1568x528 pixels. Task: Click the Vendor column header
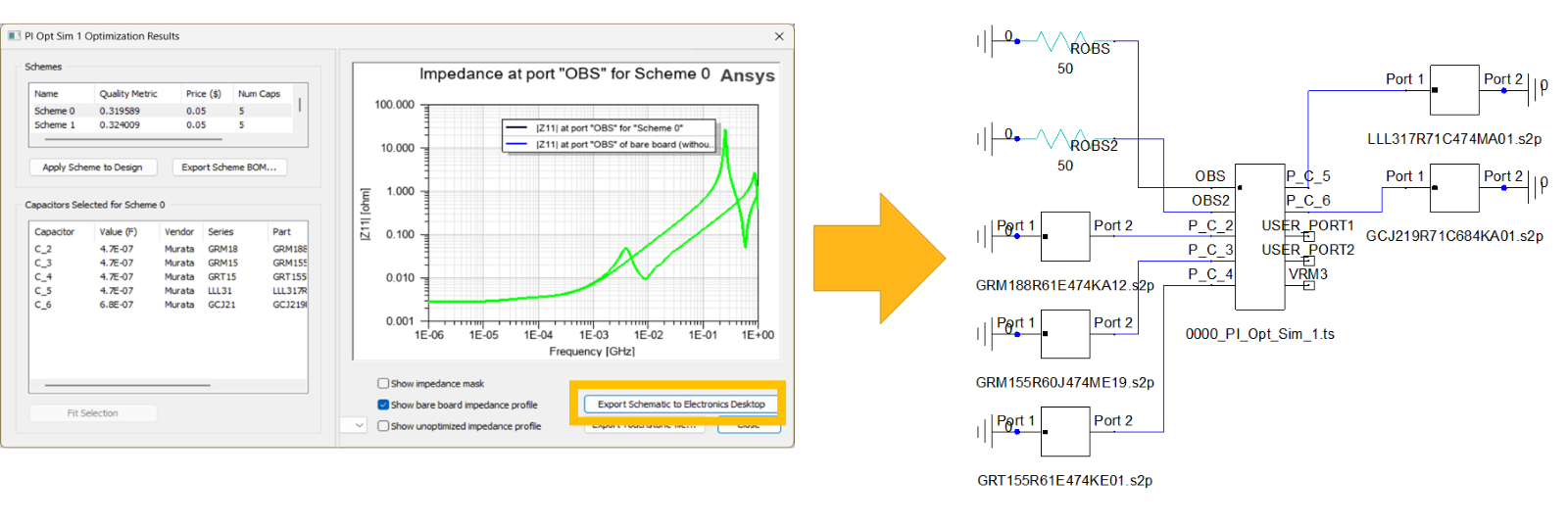click(x=182, y=232)
